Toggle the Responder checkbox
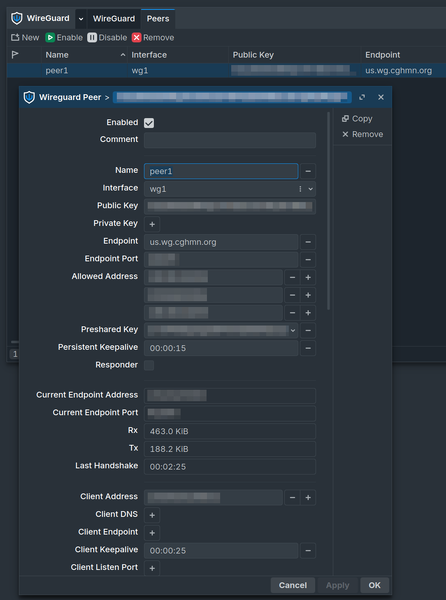The height and width of the screenshot is (600, 446). [x=149, y=365]
